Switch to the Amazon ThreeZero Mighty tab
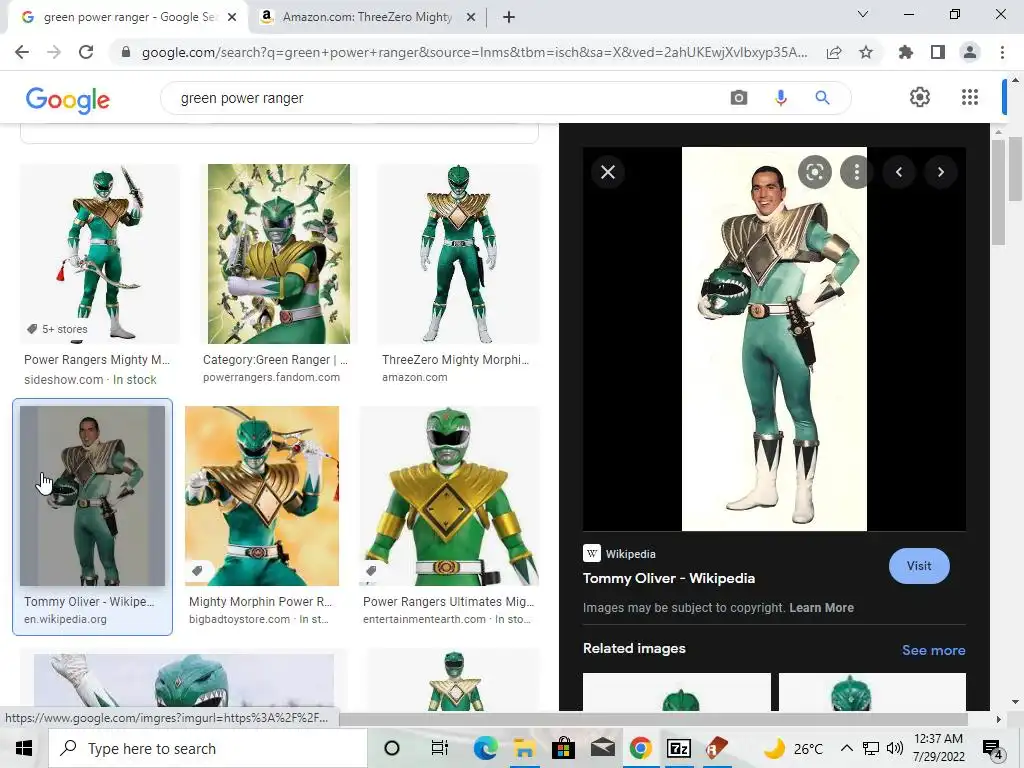 point(366,18)
